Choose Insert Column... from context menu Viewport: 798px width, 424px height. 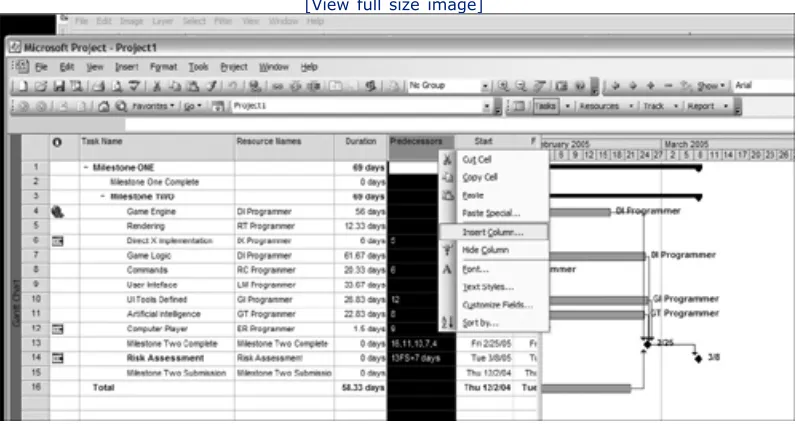pyautogui.click(x=493, y=232)
